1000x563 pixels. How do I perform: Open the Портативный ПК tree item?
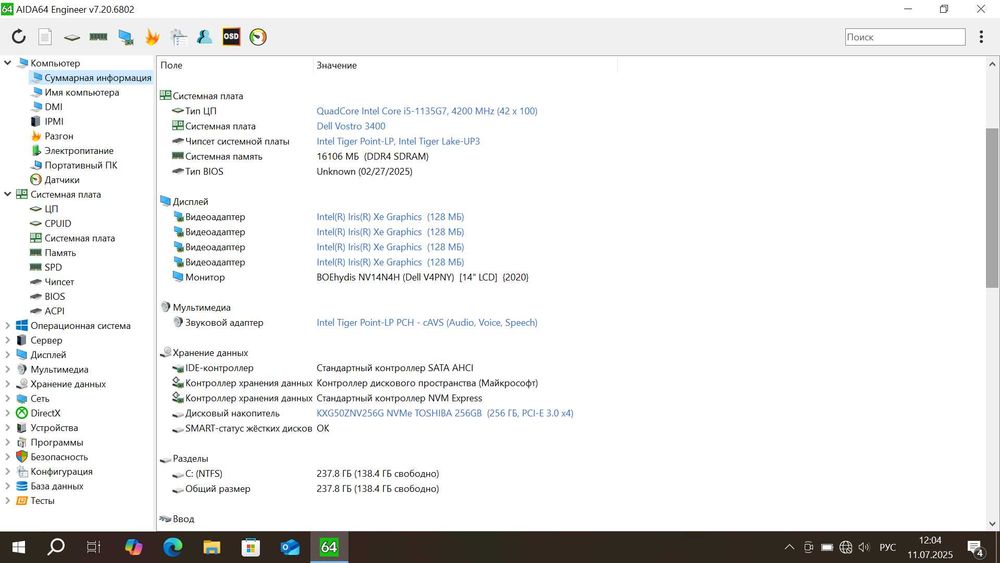click(x=74, y=166)
